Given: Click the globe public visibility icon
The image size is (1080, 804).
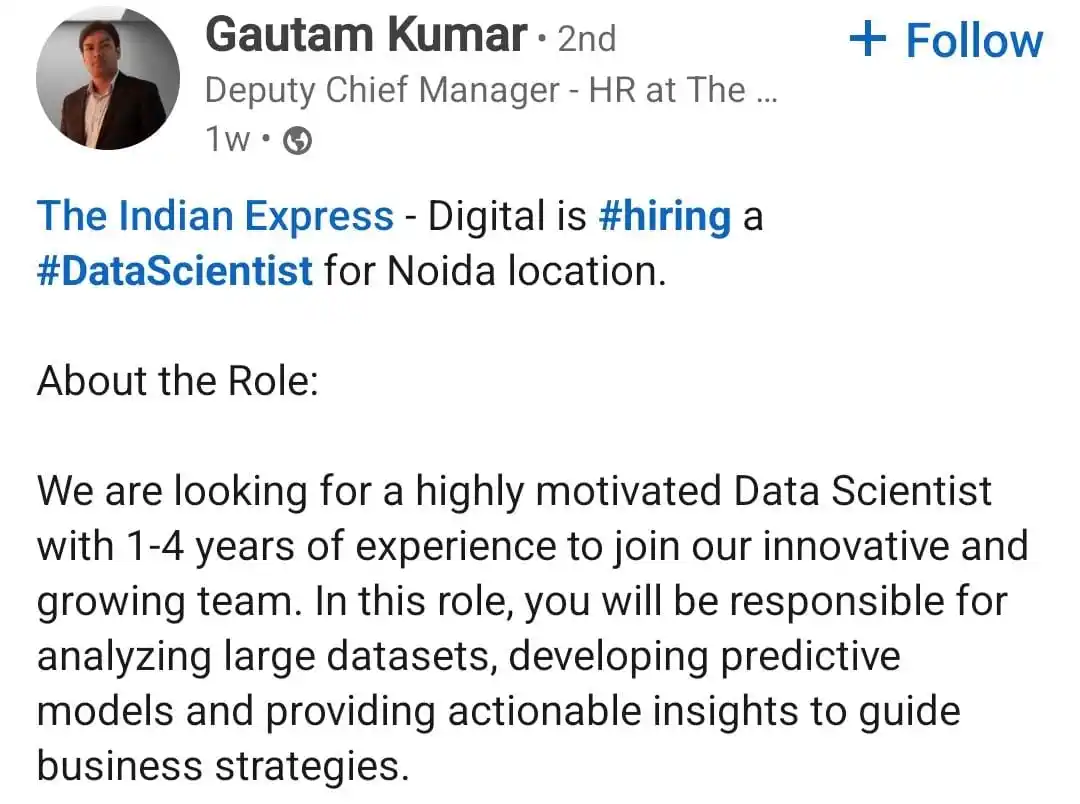Looking at the screenshot, I should tap(298, 141).
